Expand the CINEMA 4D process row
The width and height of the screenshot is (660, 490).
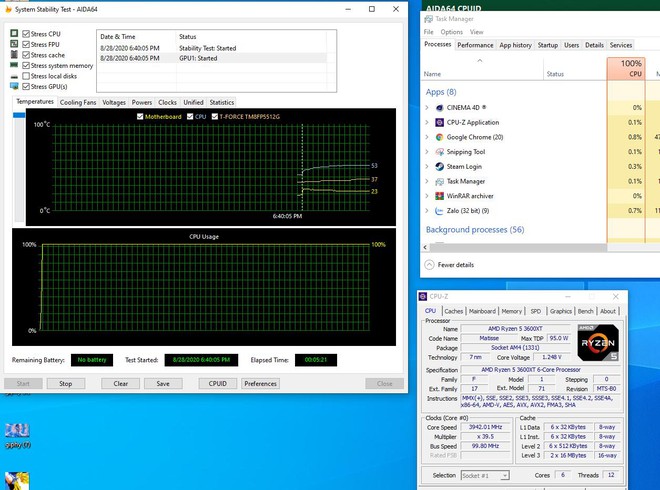click(x=427, y=108)
